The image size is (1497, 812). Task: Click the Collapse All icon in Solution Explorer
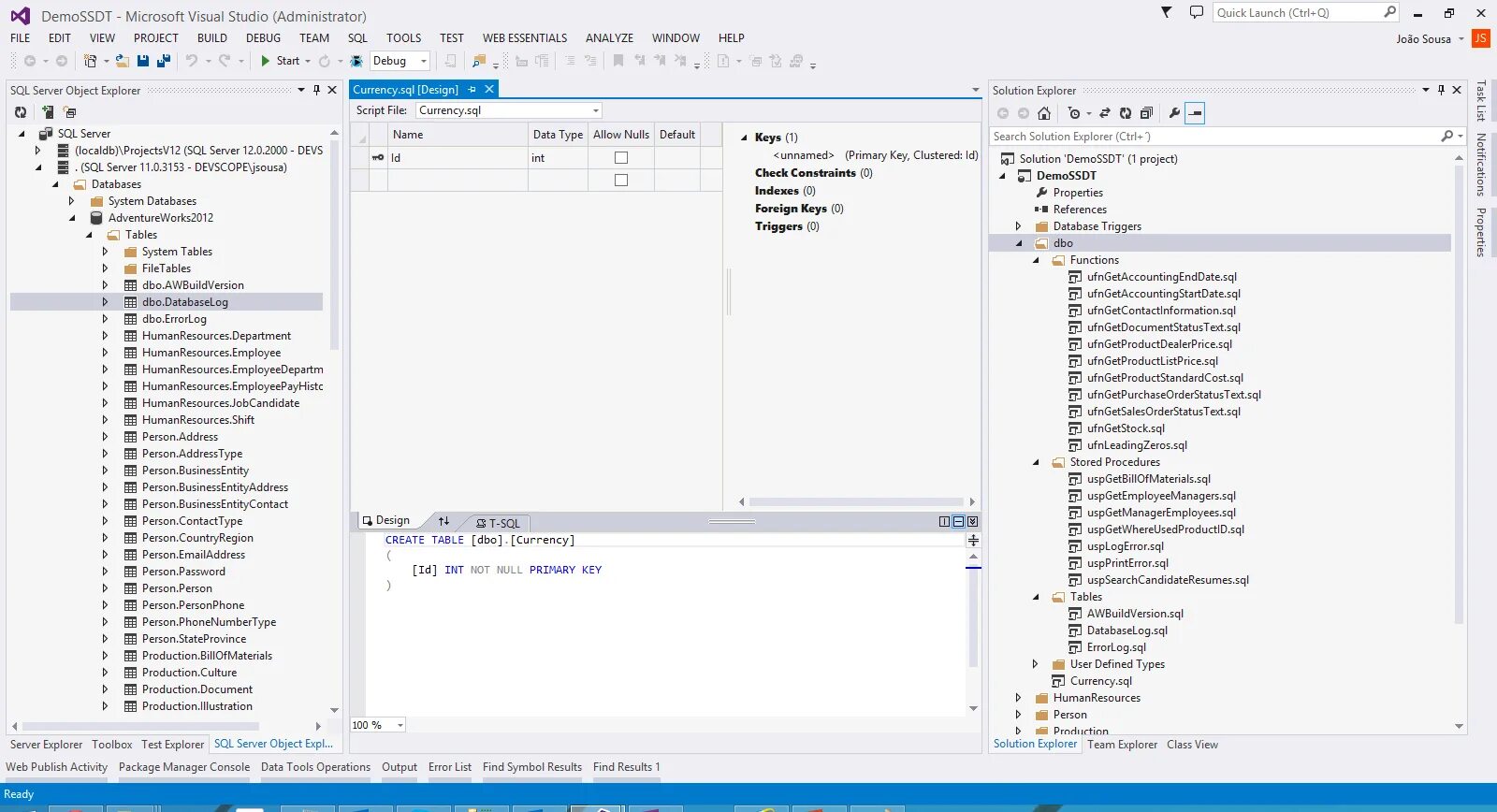coord(1146,113)
